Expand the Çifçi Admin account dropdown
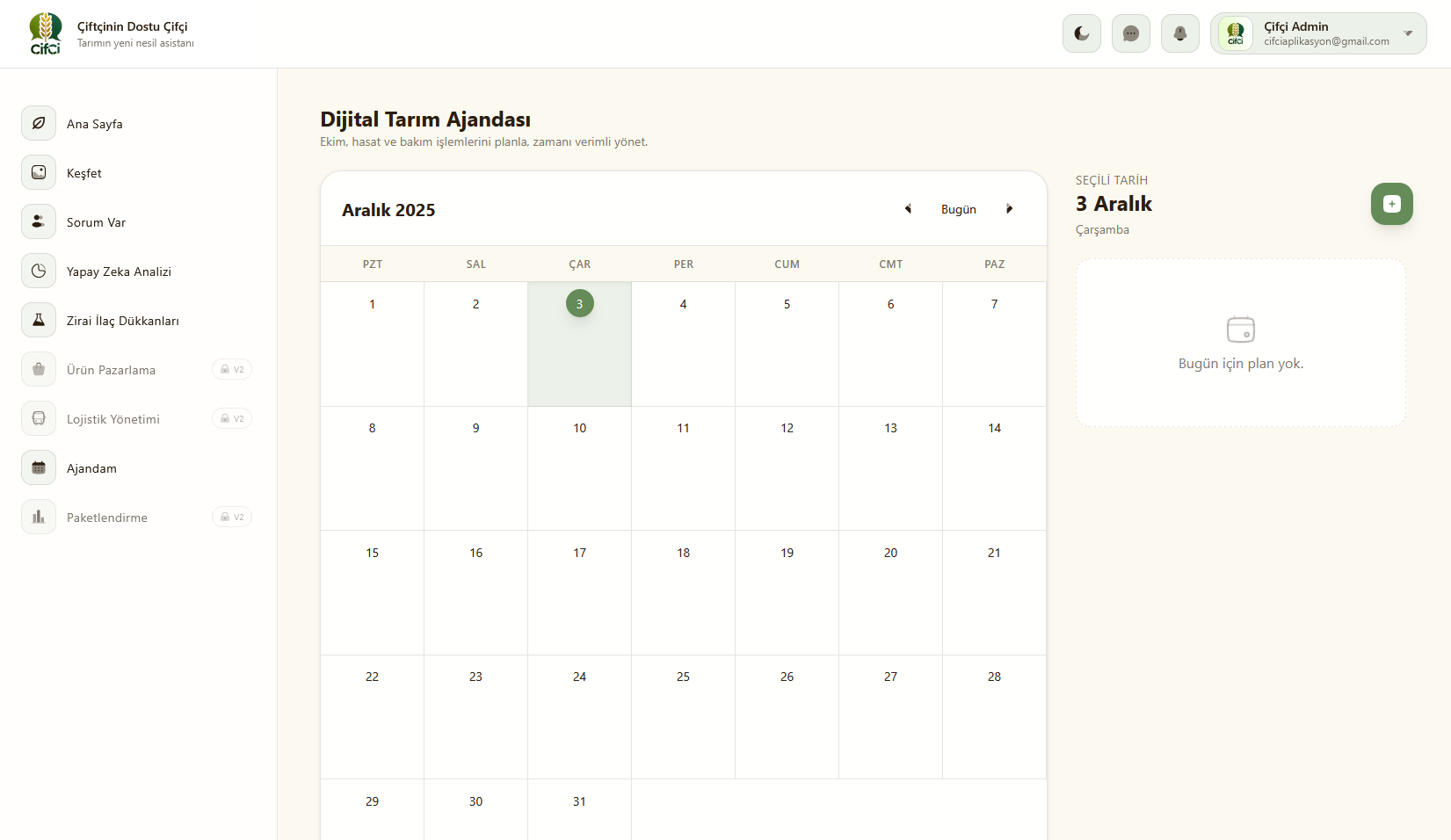 click(x=1408, y=33)
